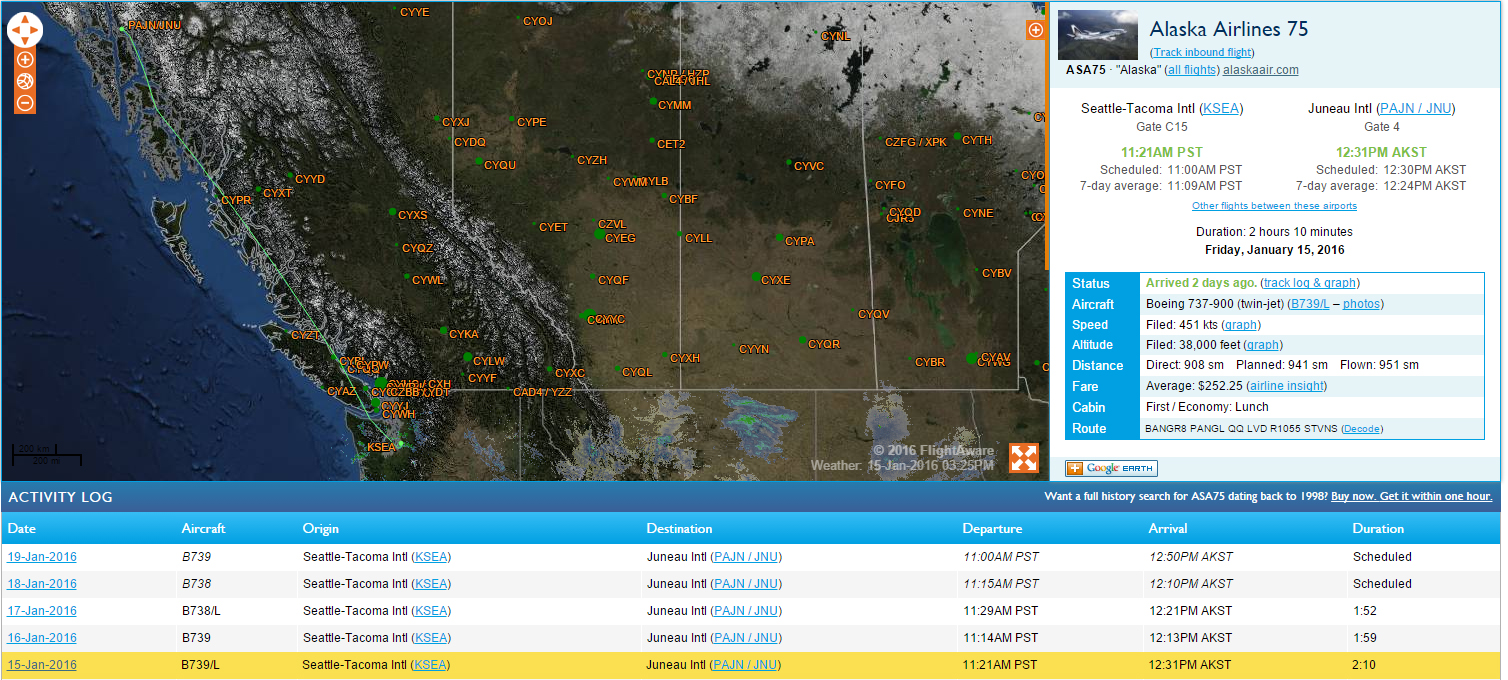The height and width of the screenshot is (680, 1508).
Task: Open PAJN / JNU link in the 17-Jan-2016 row
Action: [x=746, y=611]
